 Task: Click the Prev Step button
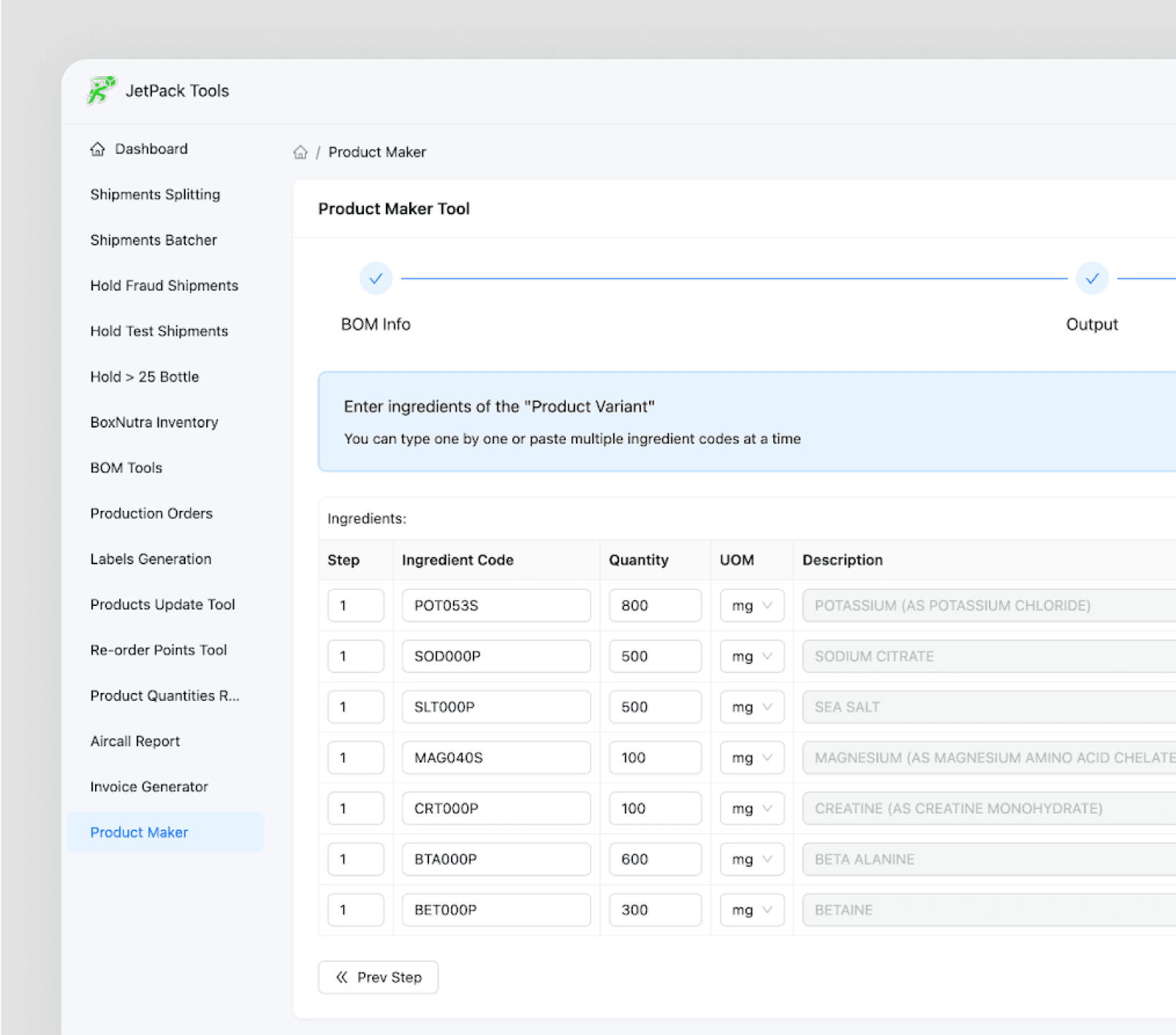tap(378, 977)
